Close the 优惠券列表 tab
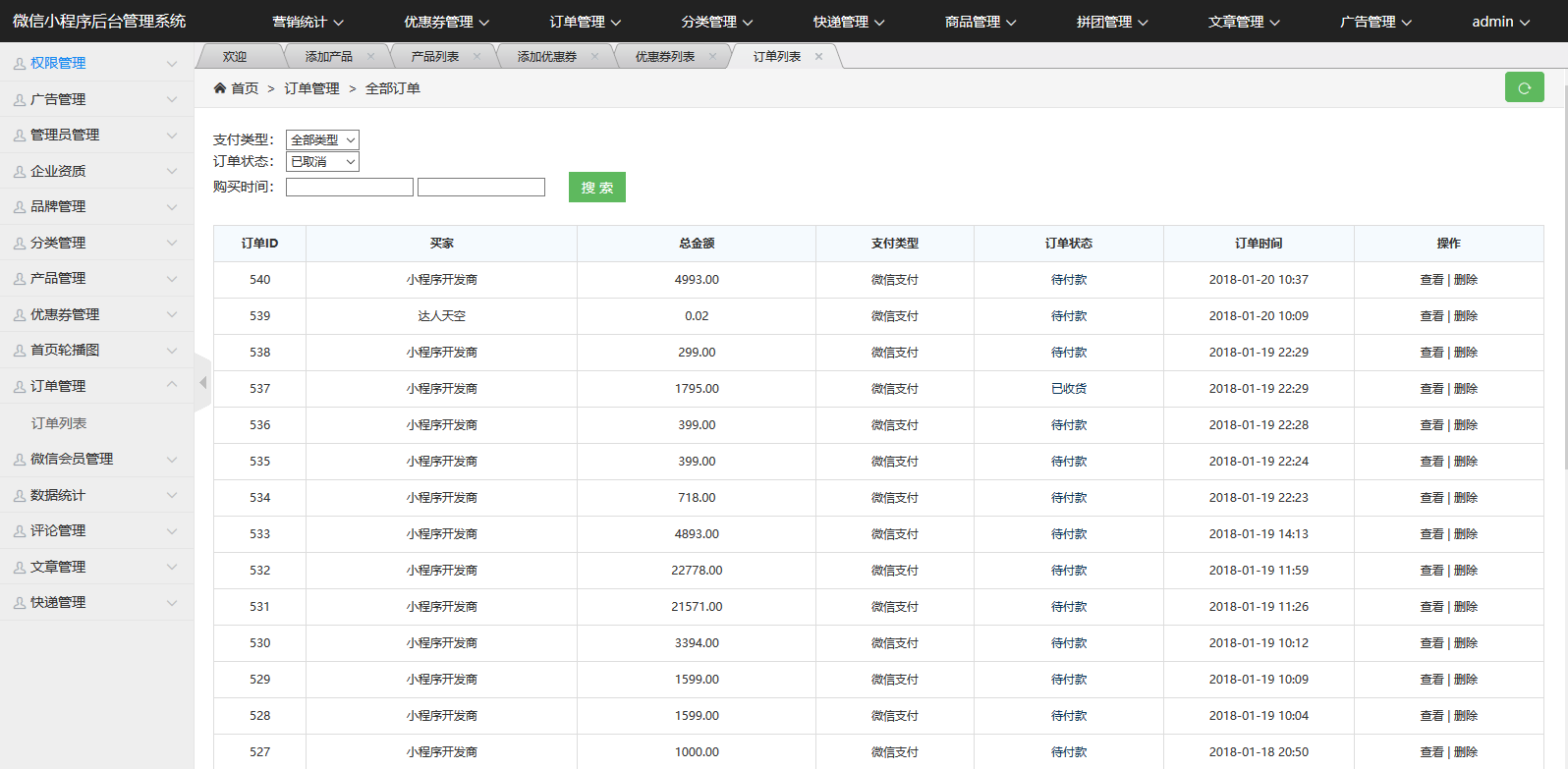The image size is (1568, 769). point(712,57)
